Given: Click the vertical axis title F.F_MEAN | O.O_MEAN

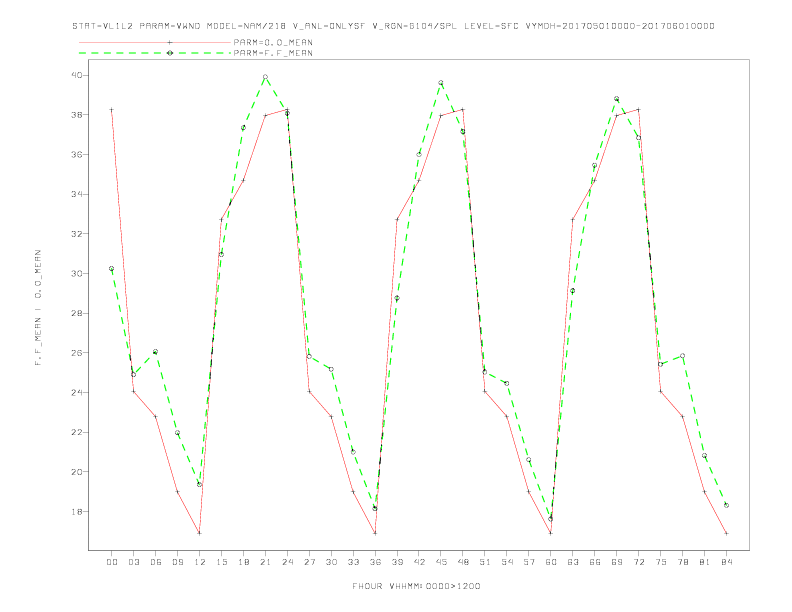Looking at the screenshot, I should click(38, 307).
